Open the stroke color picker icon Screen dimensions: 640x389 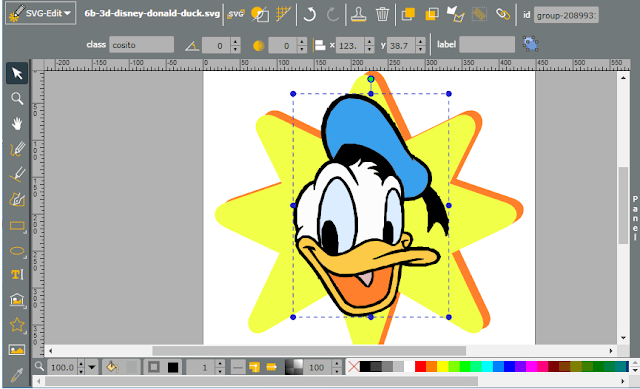tap(154, 367)
